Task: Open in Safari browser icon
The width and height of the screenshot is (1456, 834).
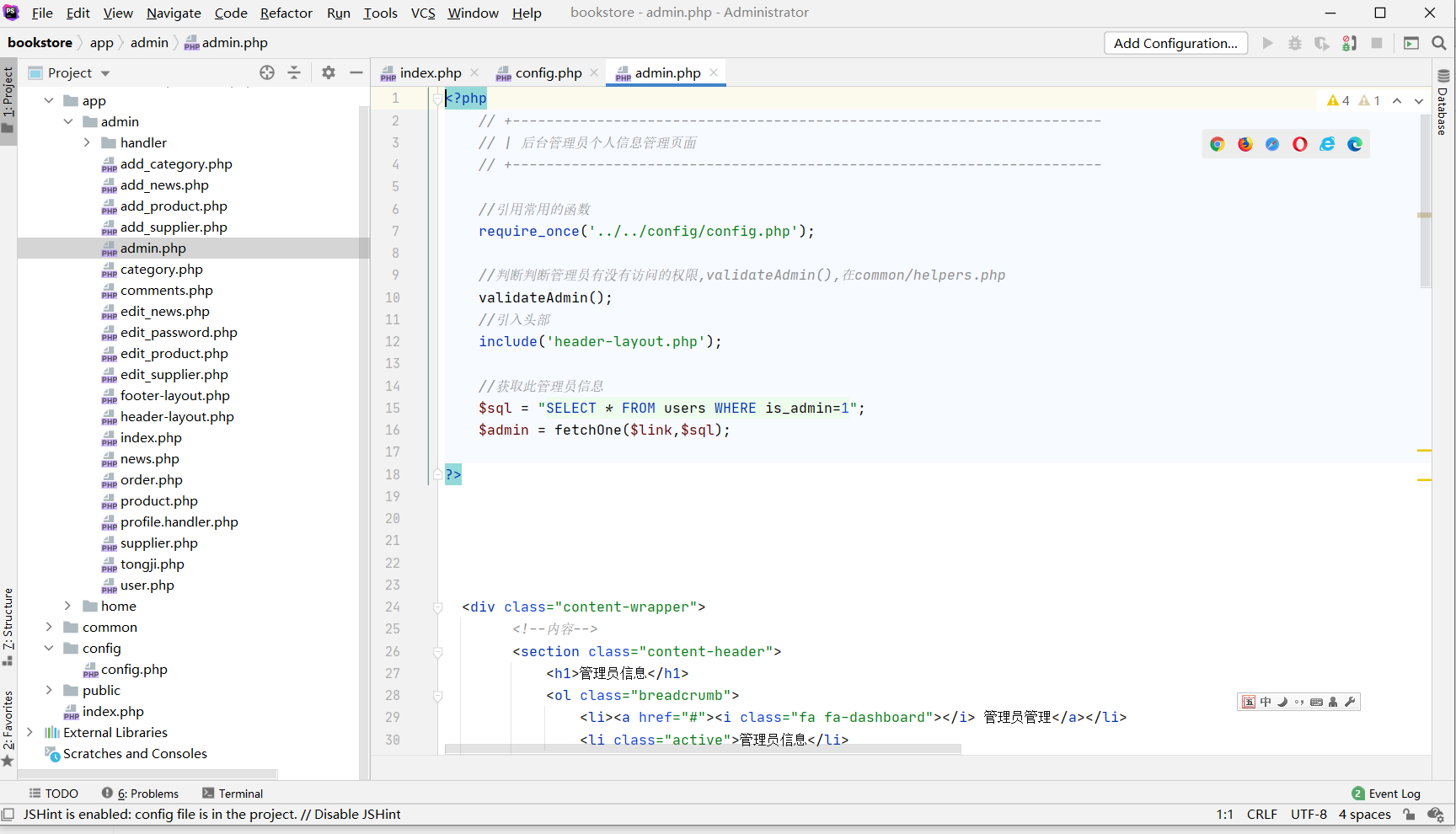Action: [1272, 144]
